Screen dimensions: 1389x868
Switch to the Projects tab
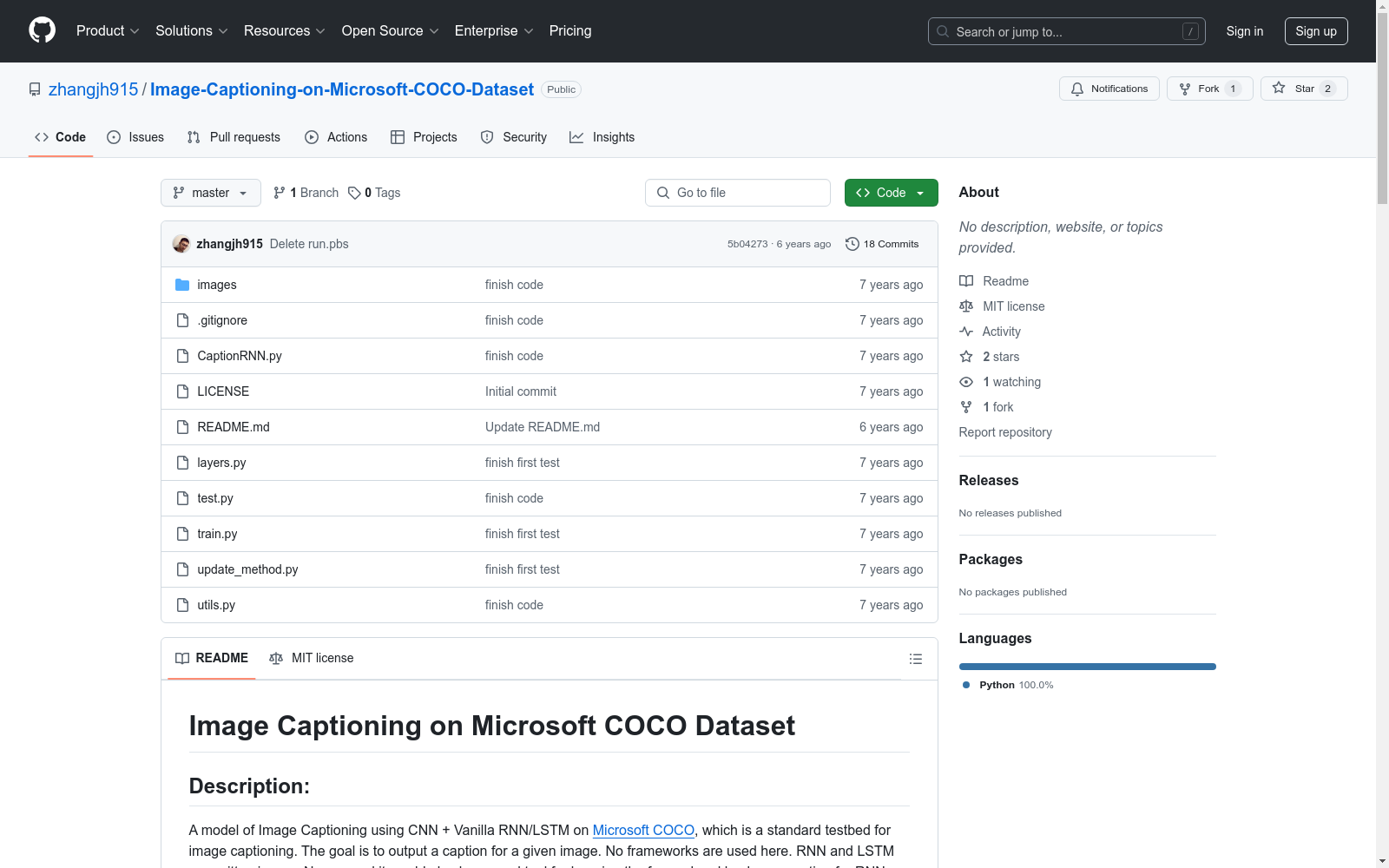pos(424,137)
